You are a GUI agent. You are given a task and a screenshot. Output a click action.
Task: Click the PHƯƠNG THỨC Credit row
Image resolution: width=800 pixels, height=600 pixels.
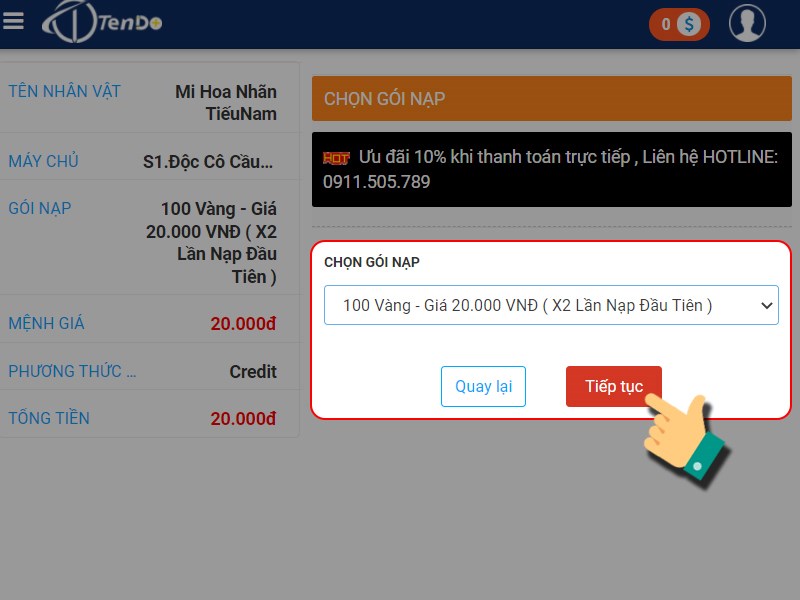point(149,371)
